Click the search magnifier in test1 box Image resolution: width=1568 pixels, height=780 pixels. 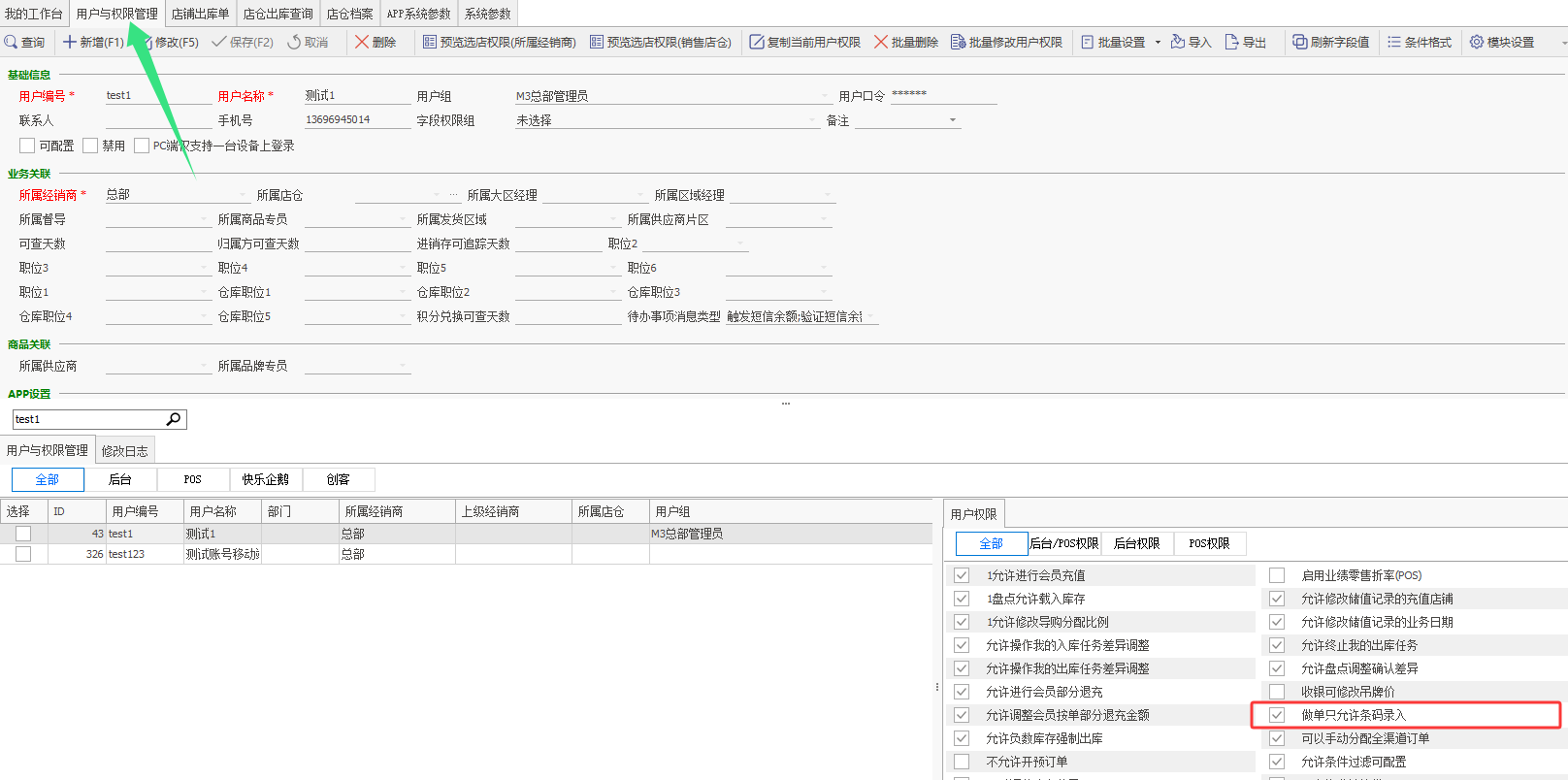[174, 419]
